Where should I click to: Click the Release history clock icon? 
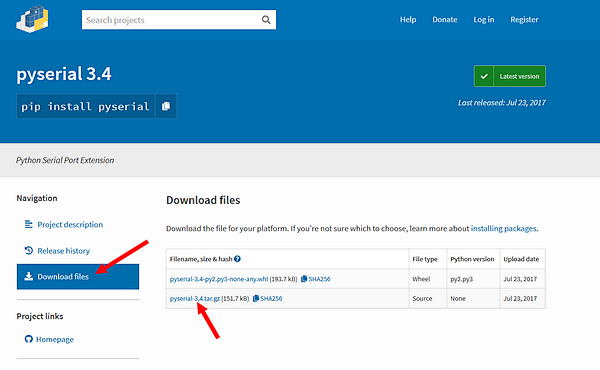pyautogui.click(x=29, y=251)
